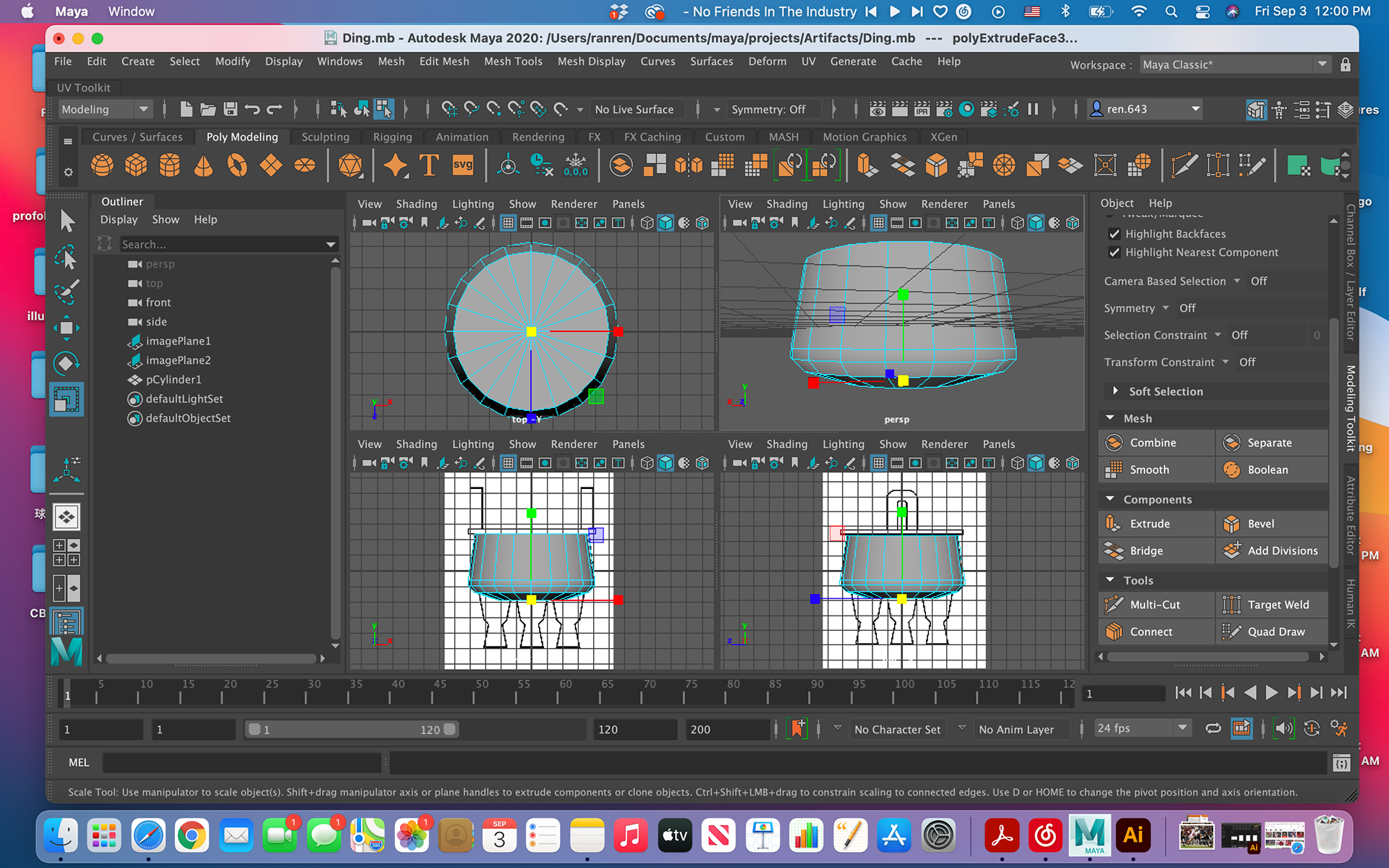Toggle the pause viewport button
Viewport: 1389px width, 868px height.
click(1033, 109)
